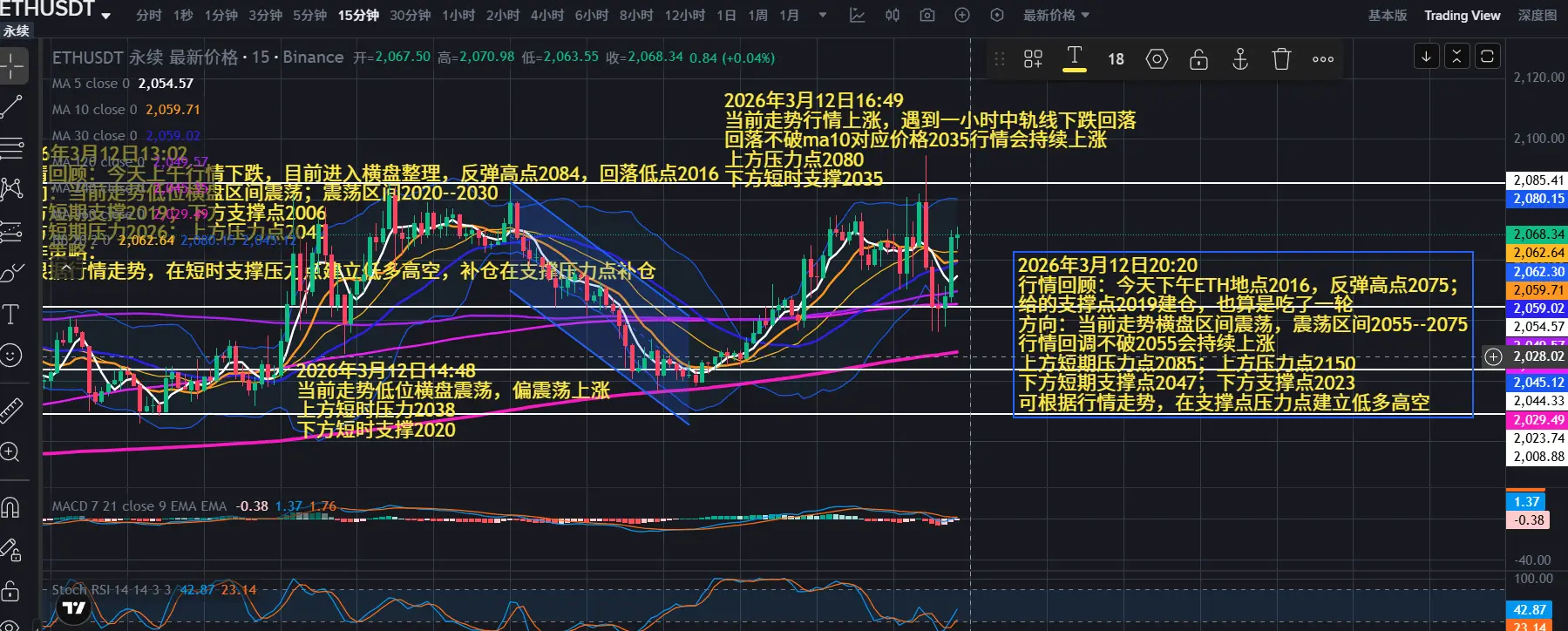Click the down arrow button above price axis

pyautogui.click(x=1426, y=57)
